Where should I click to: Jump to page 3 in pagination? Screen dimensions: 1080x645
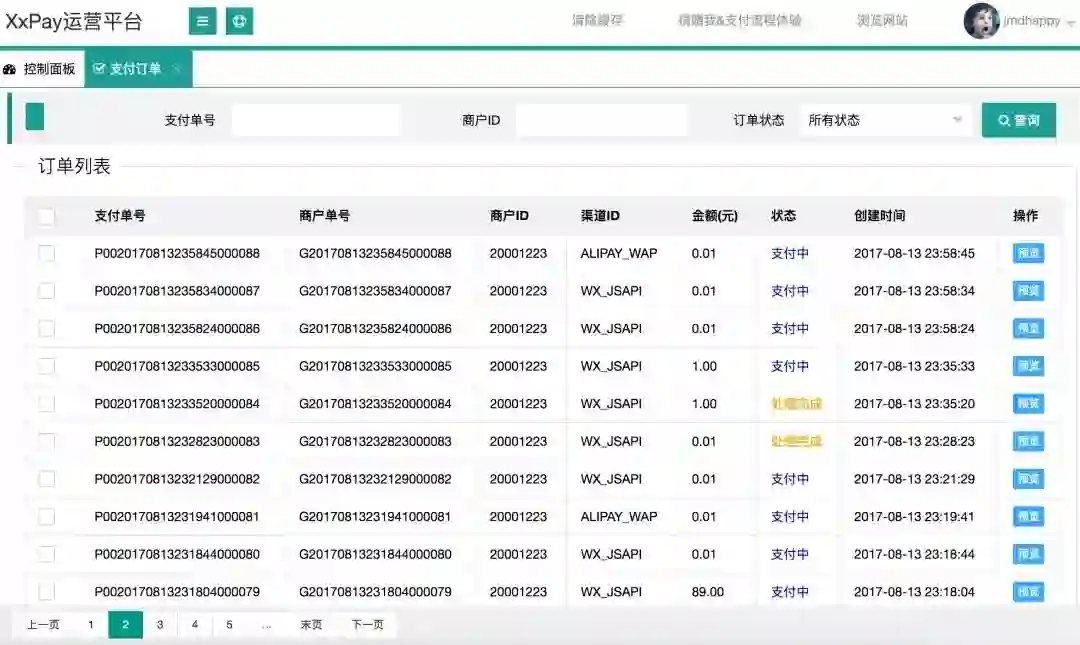click(x=160, y=625)
